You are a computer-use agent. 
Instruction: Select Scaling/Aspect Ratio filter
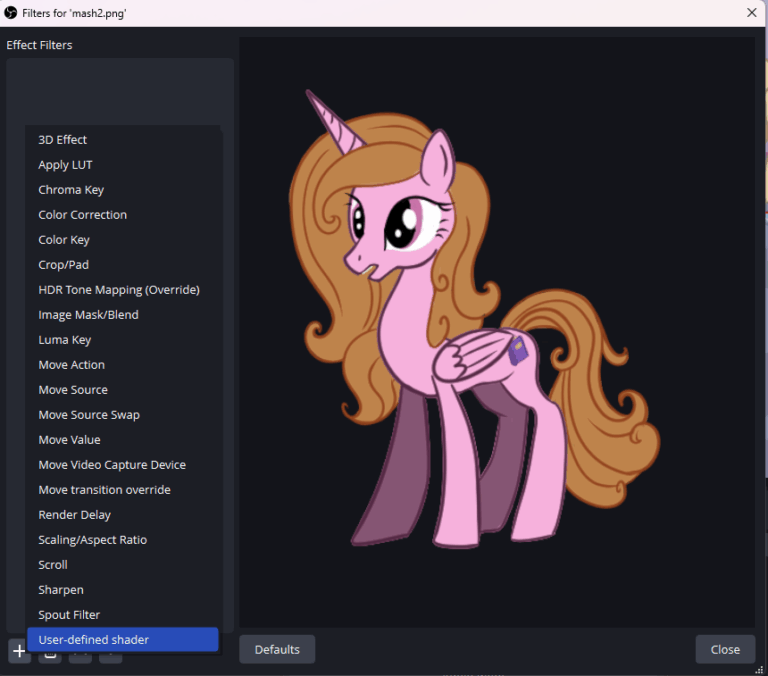(x=92, y=540)
